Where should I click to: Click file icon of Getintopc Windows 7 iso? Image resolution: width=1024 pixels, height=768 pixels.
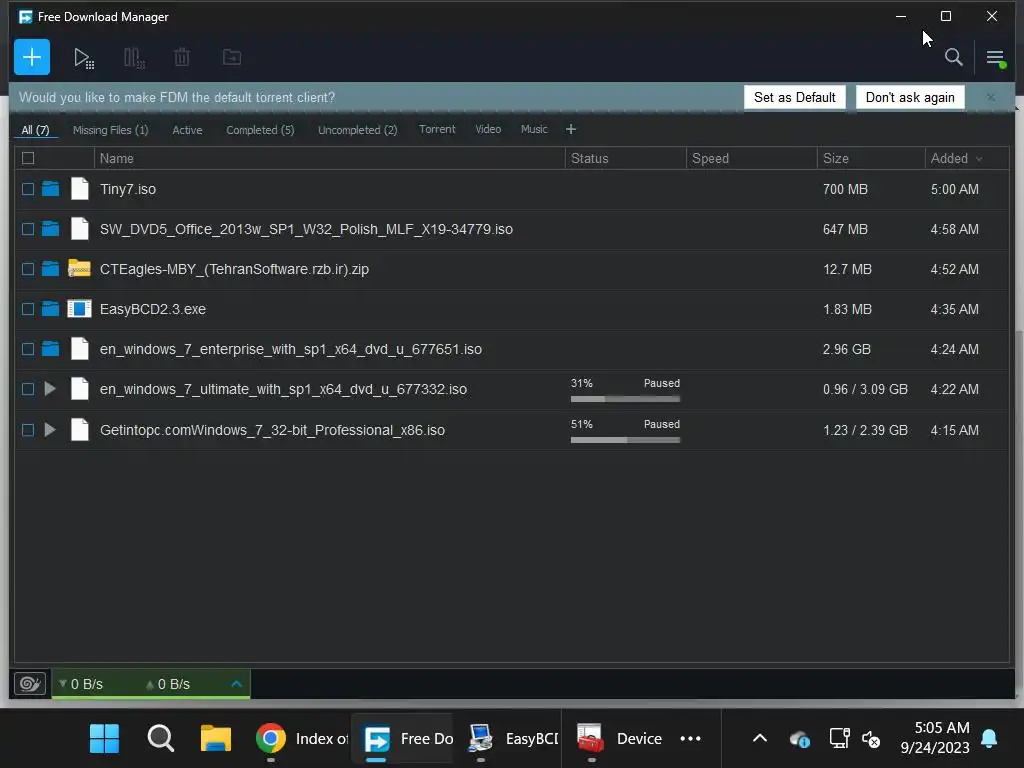(80, 430)
